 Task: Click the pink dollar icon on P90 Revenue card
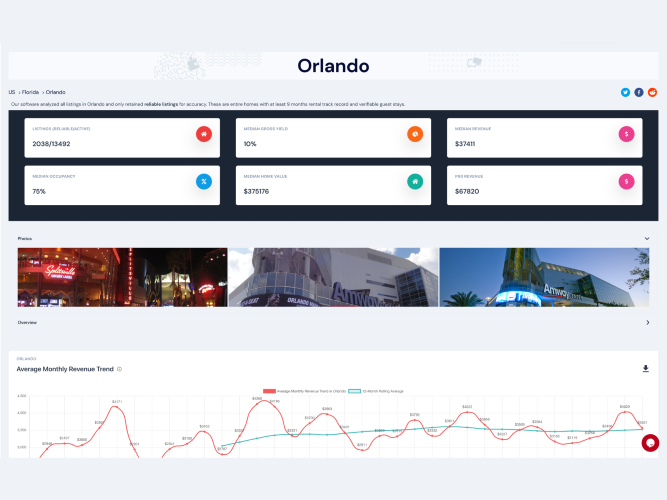point(626,182)
